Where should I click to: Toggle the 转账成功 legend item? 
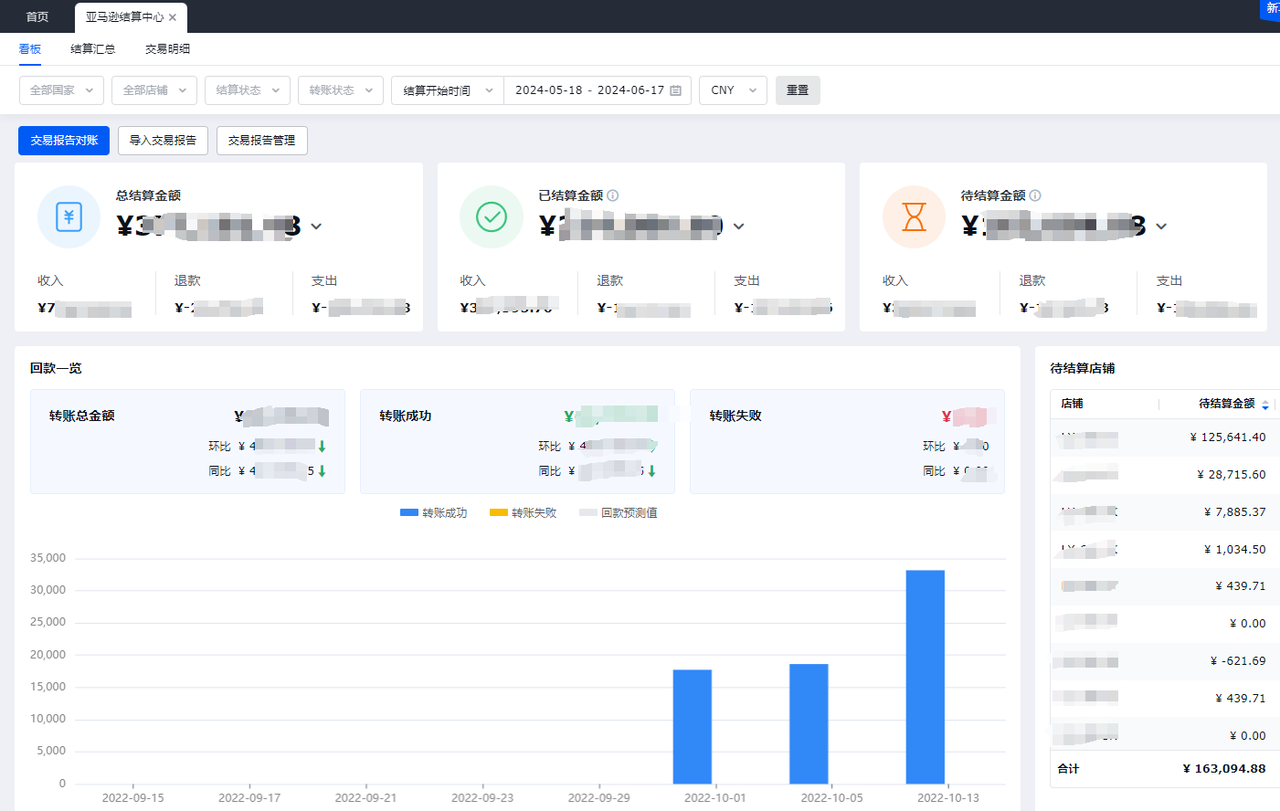(433, 513)
